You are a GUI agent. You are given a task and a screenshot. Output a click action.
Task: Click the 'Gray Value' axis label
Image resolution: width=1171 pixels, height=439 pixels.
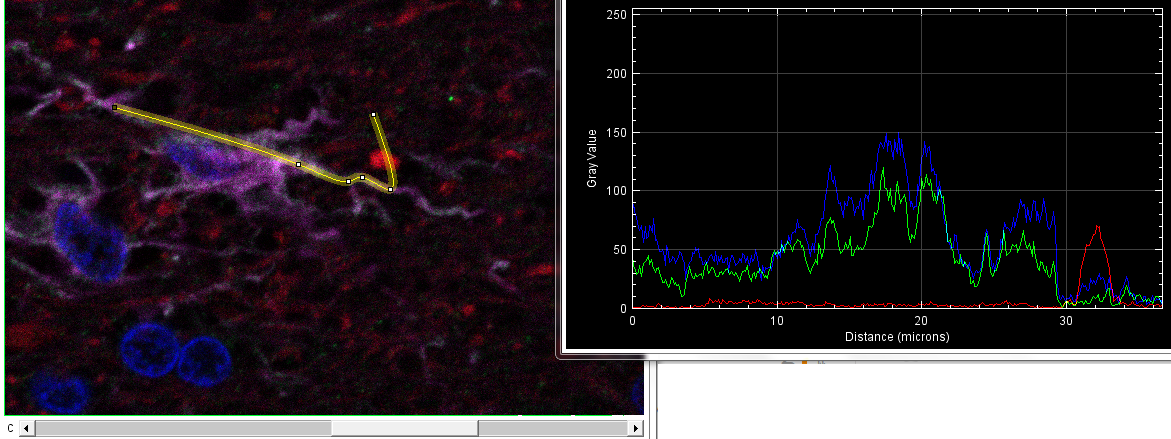[592, 160]
